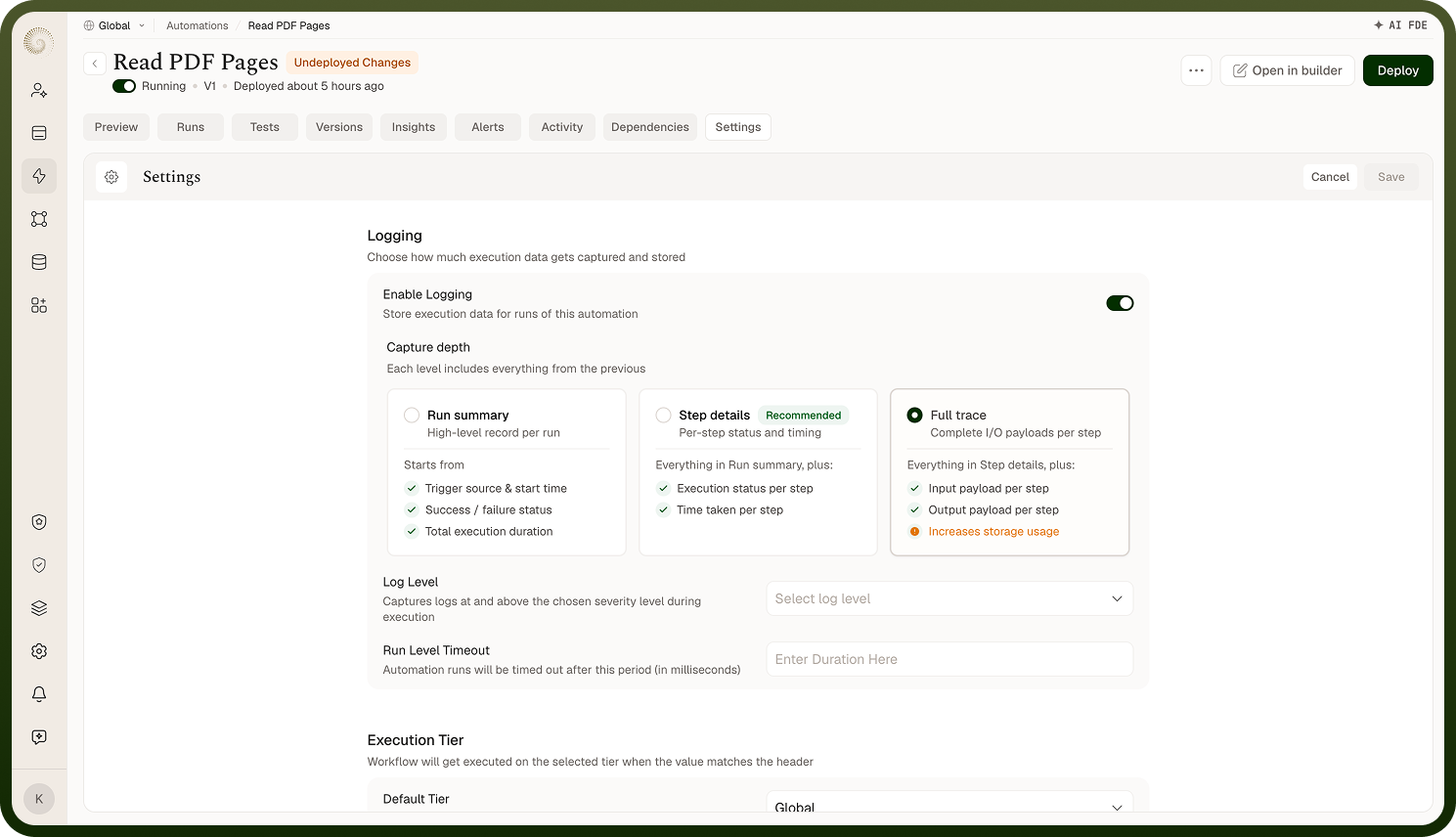Click the back arrow beside Read PDF Pages

[x=95, y=63]
